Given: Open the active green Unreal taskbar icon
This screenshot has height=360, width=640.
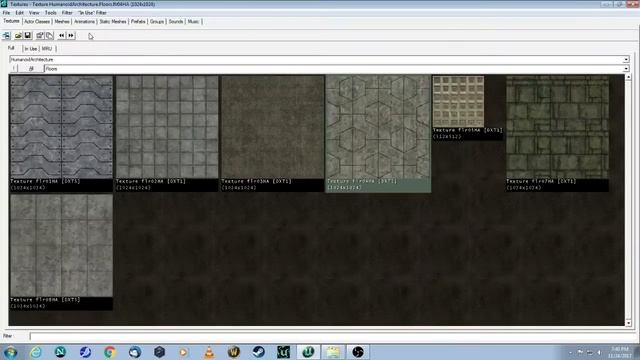Looking at the screenshot, I should coord(308,352).
